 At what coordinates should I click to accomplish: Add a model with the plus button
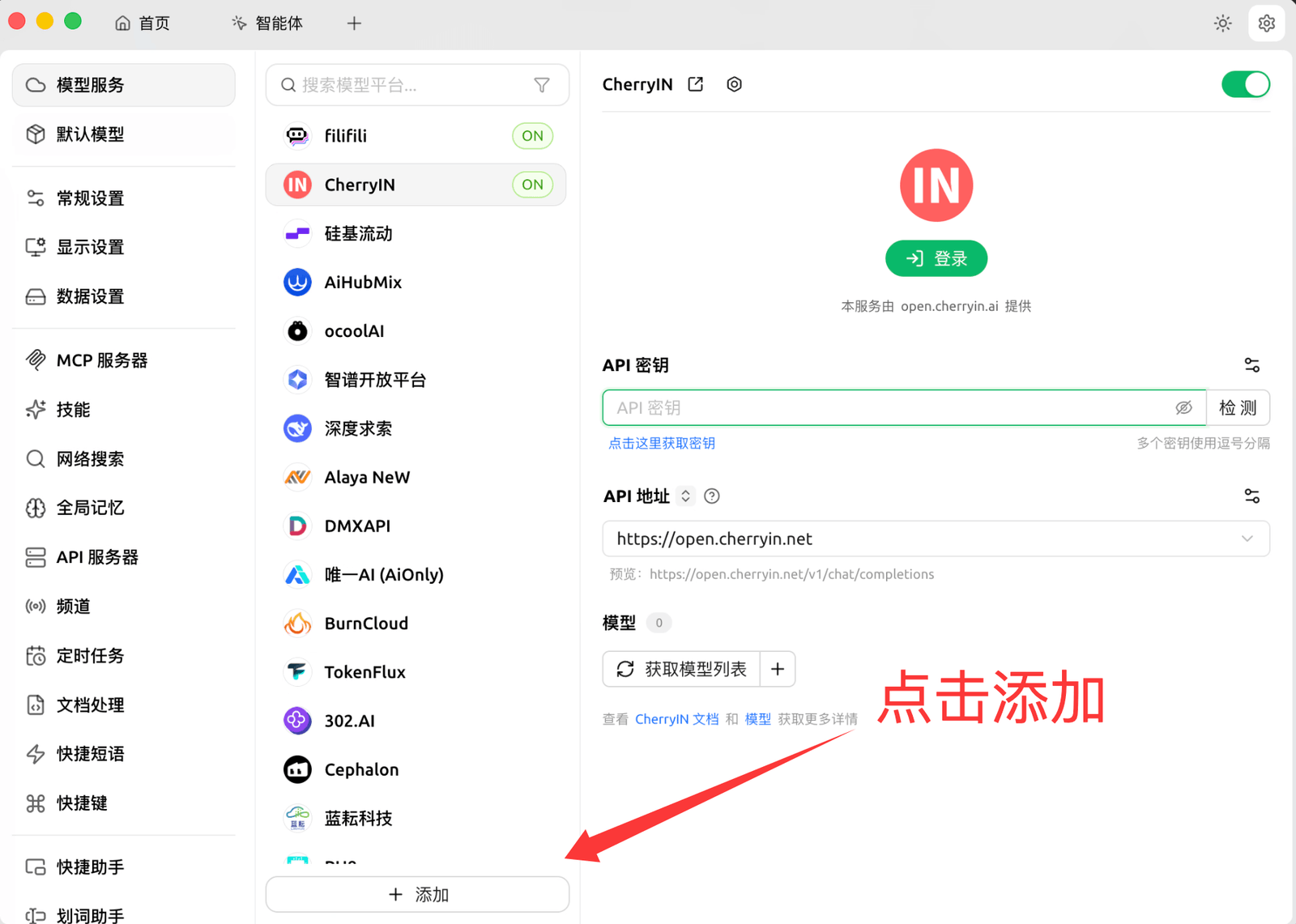(x=778, y=669)
